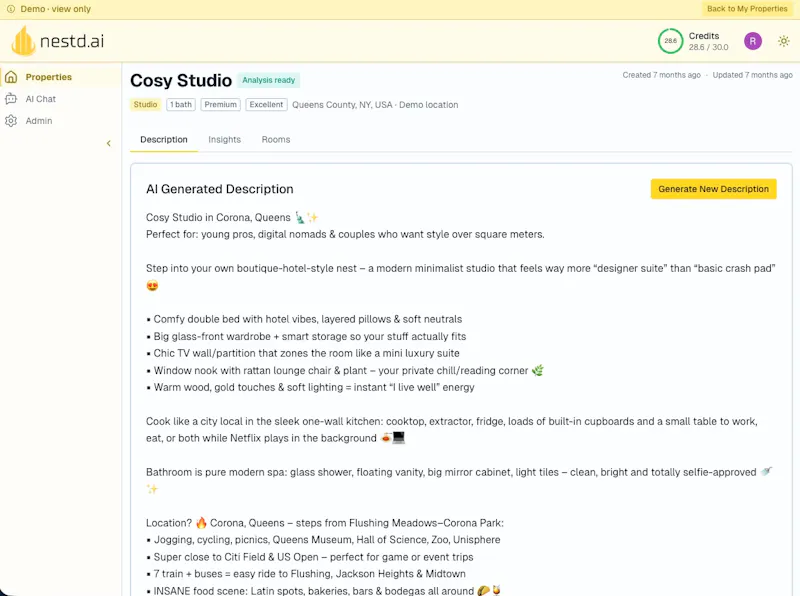Click the 'Perfect for: young pros' line
This screenshot has width=800, height=596.
pyautogui.click(x=345, y=235)
